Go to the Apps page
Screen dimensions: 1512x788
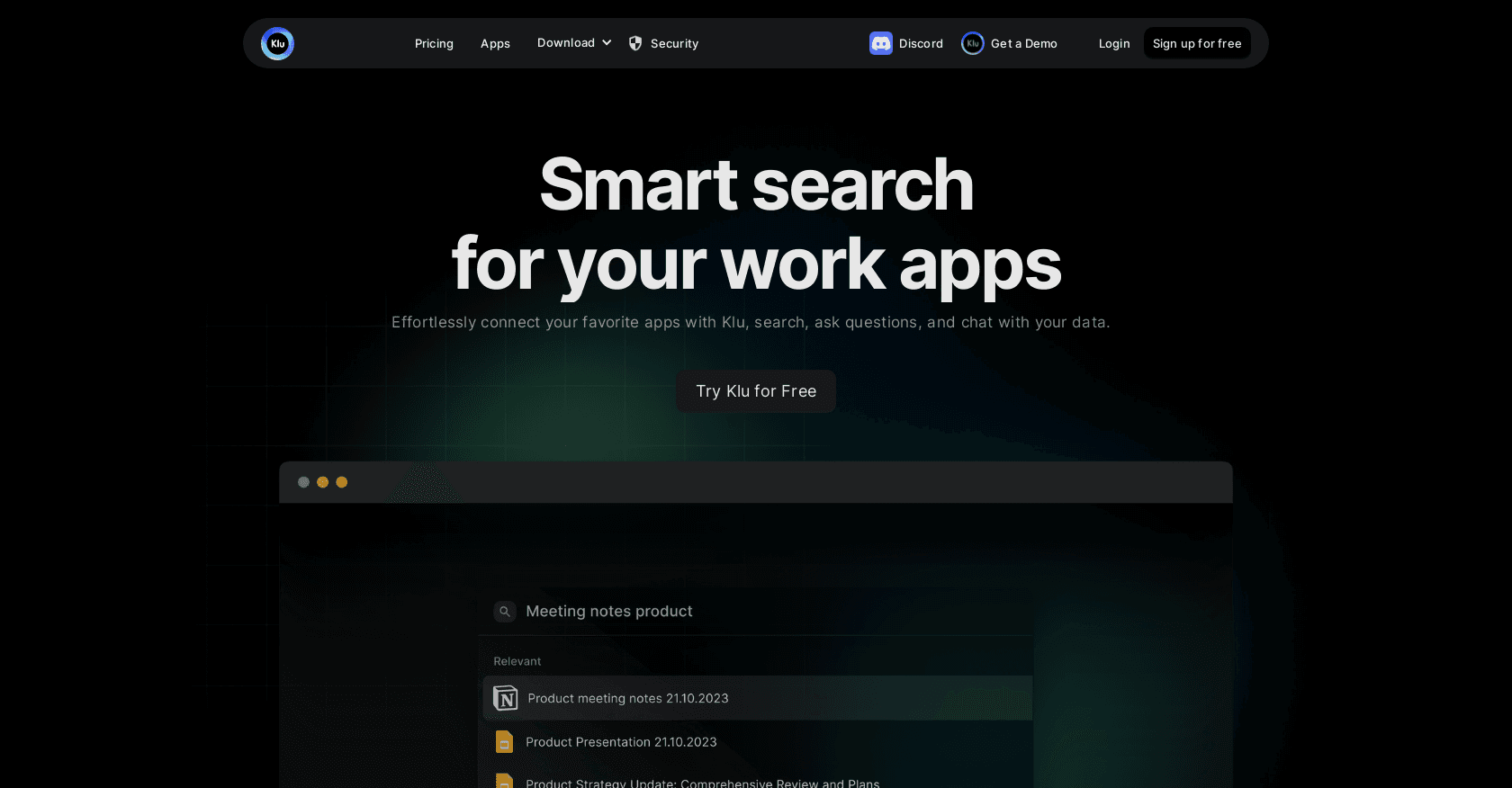point(495,43)
